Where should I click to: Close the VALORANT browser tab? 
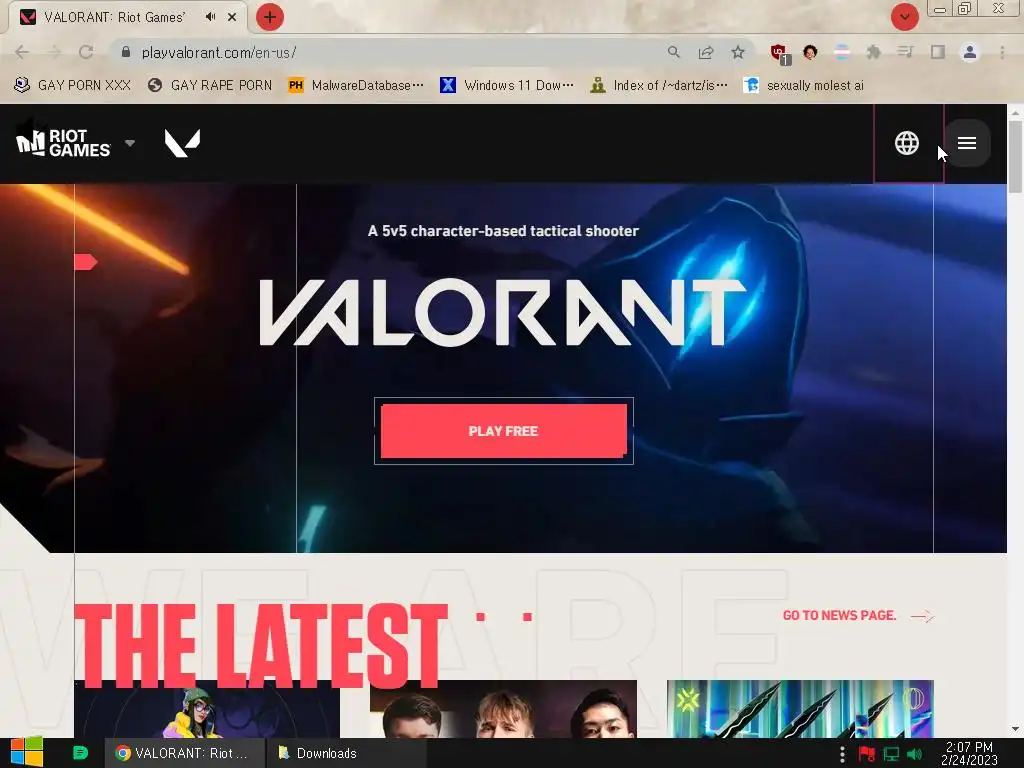click(232, 17)
